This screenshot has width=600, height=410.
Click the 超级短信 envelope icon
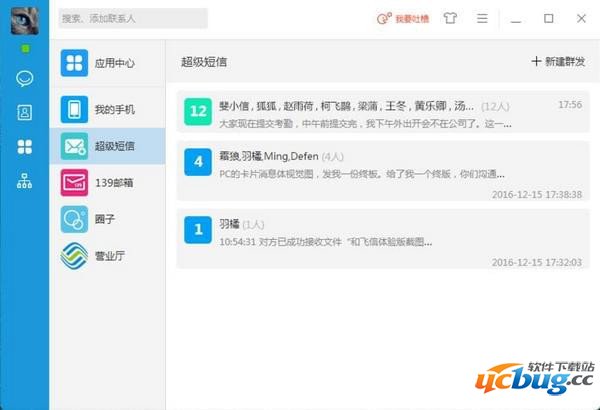(x=74, y=146)
